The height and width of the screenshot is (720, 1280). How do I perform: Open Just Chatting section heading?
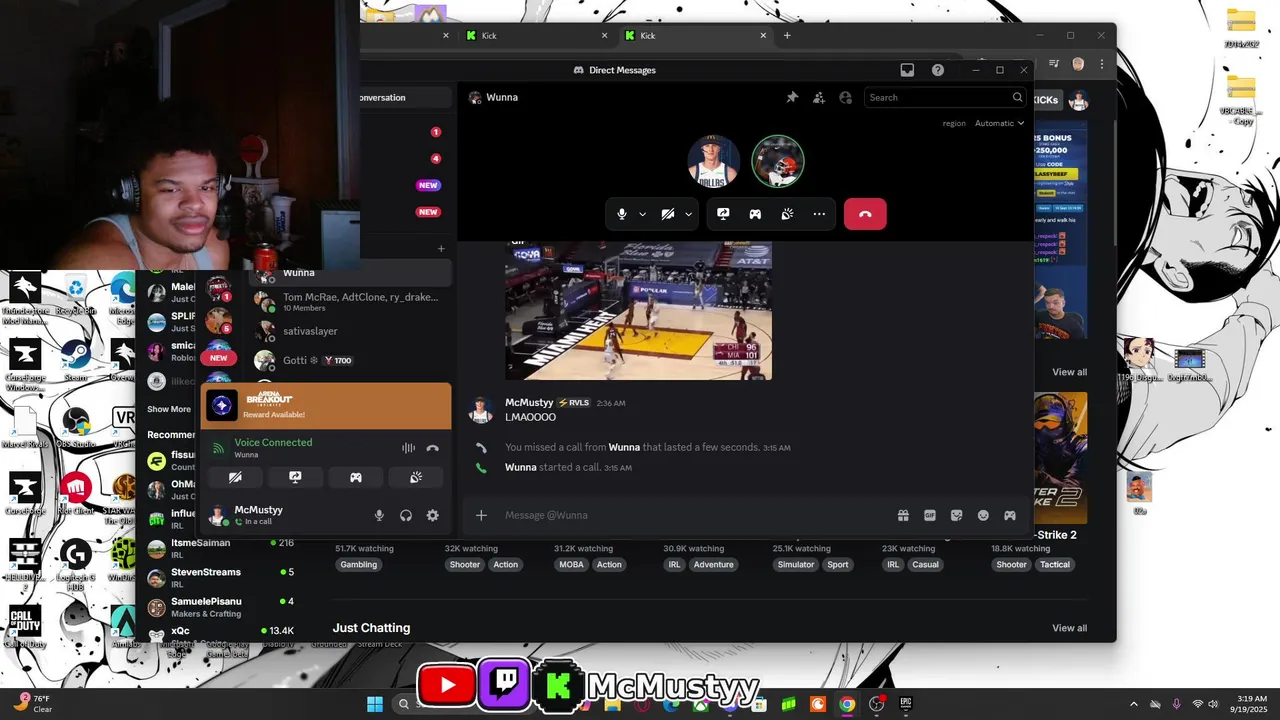pos(371,628)
